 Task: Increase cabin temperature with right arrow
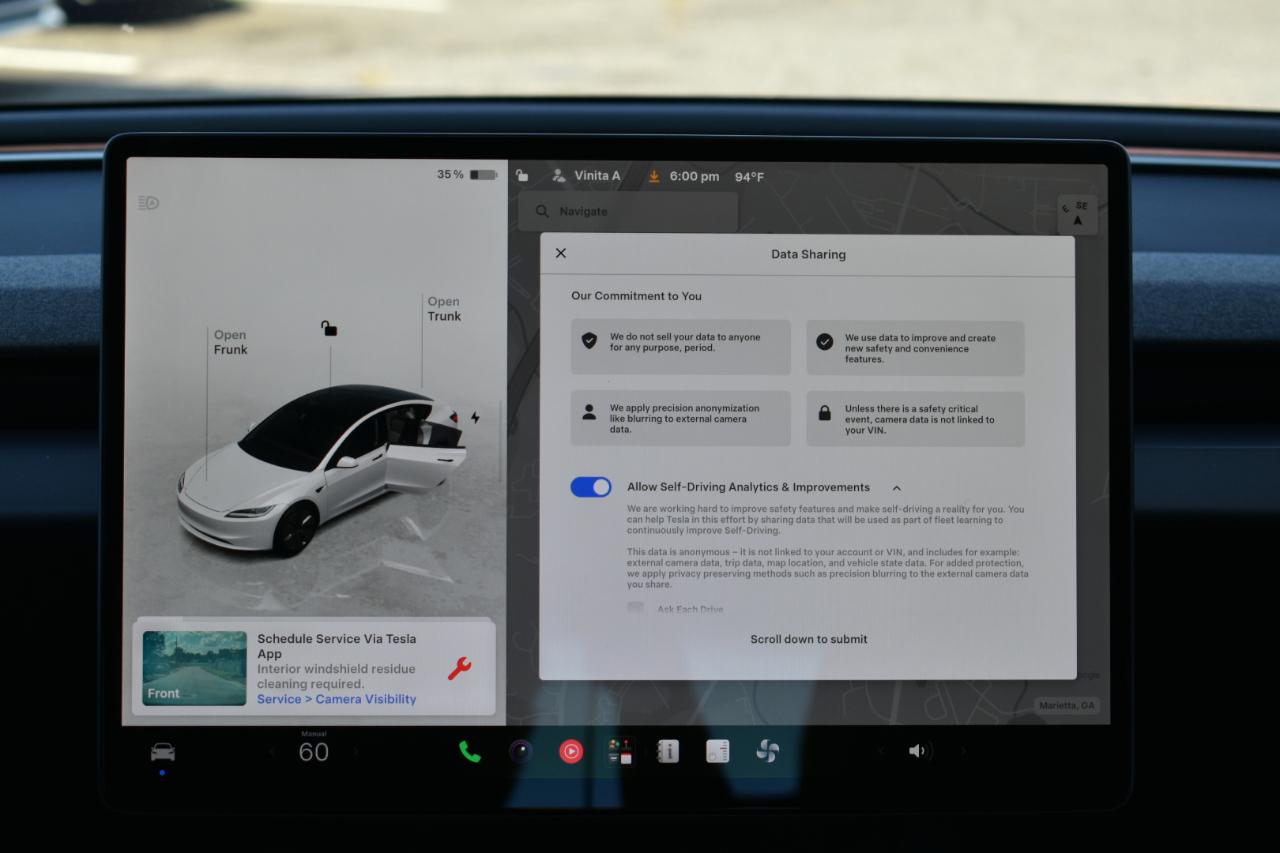[x=355, y=752]
